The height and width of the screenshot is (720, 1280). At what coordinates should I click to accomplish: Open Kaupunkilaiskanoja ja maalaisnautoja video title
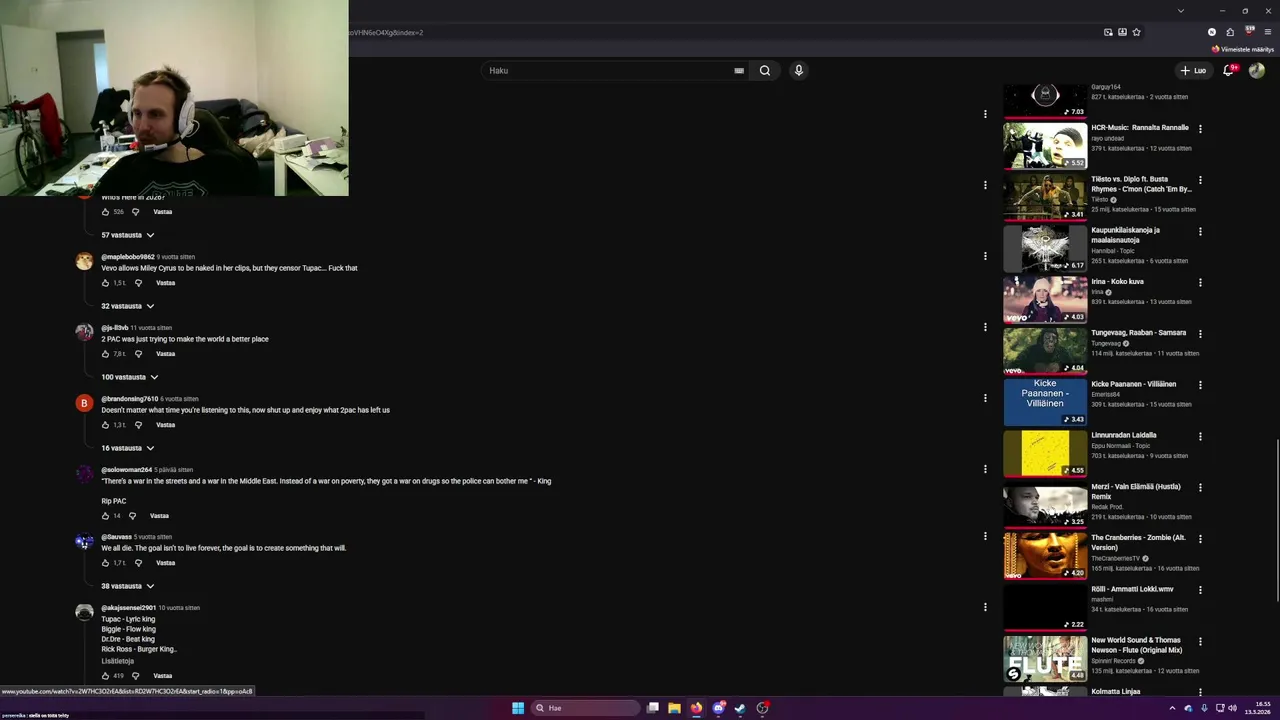1126,235
